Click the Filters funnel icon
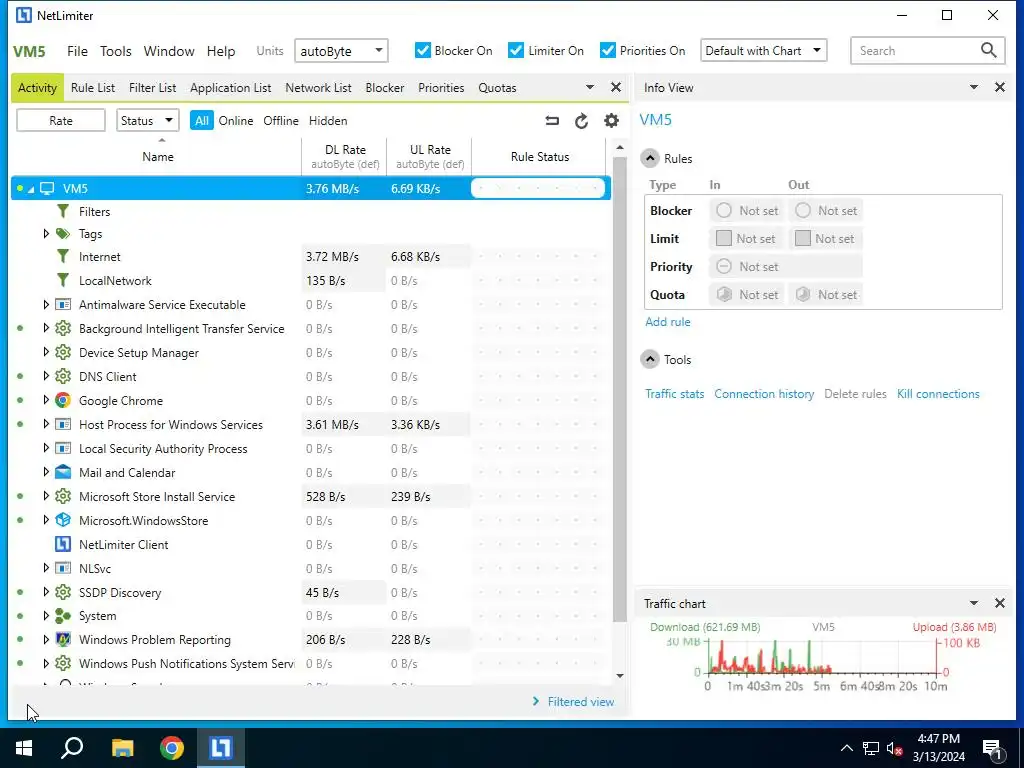Screen dimensions: 1024x768 (63, 211)
